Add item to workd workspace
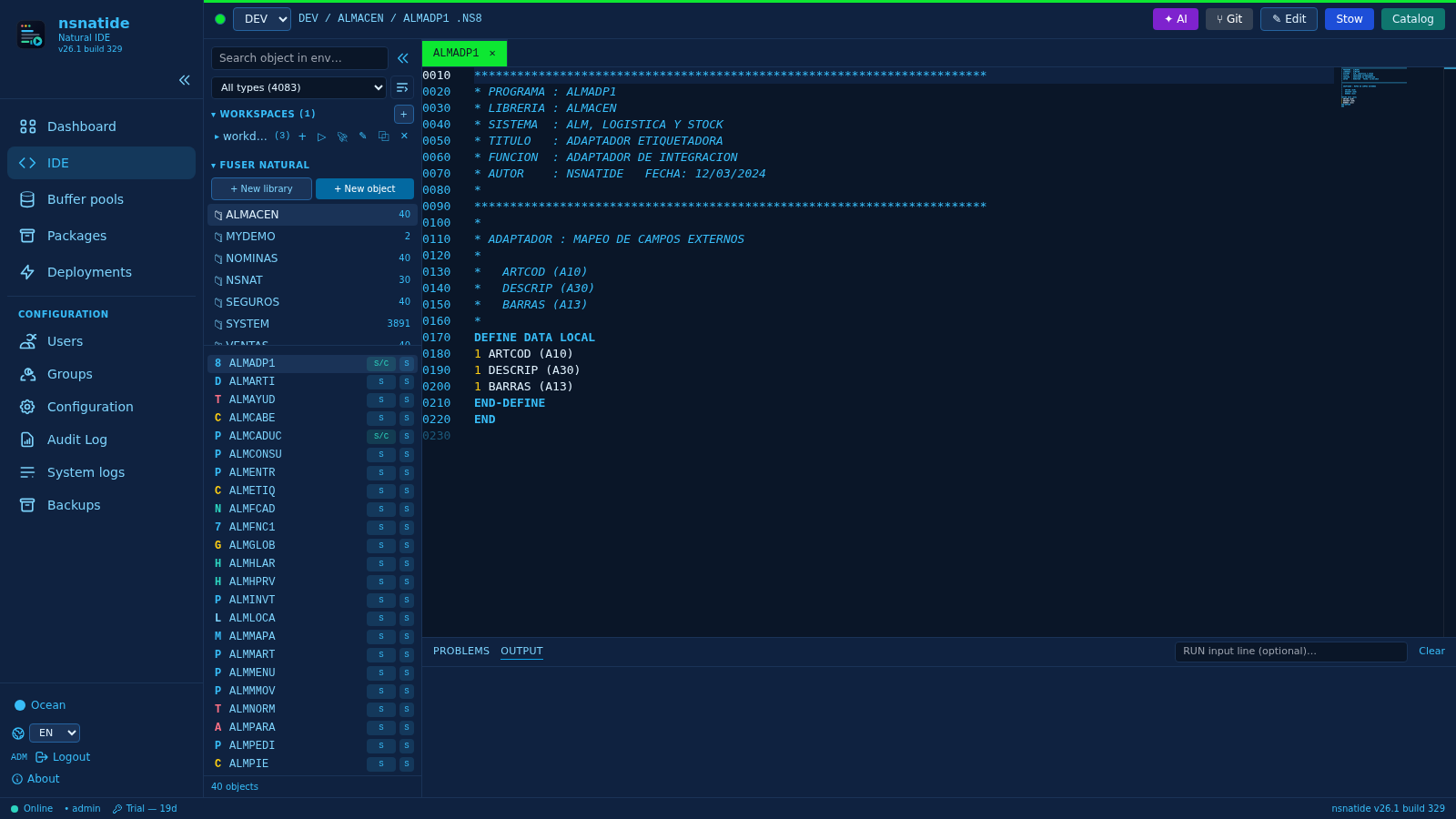Viewport: 1456px width, 819px height. pyautogui.click(x=303, y=136)
